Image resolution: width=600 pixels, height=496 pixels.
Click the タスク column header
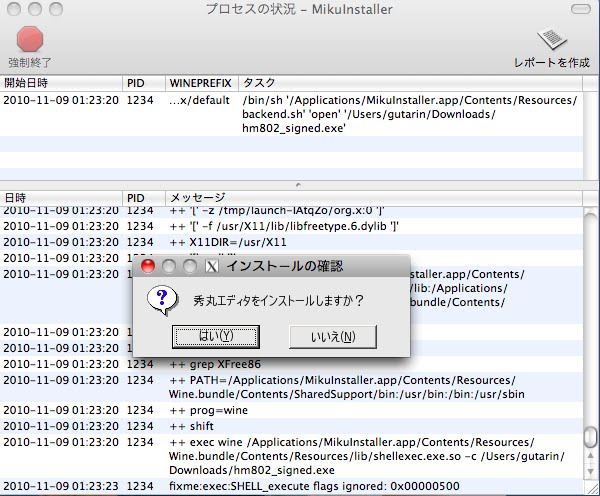411,83
